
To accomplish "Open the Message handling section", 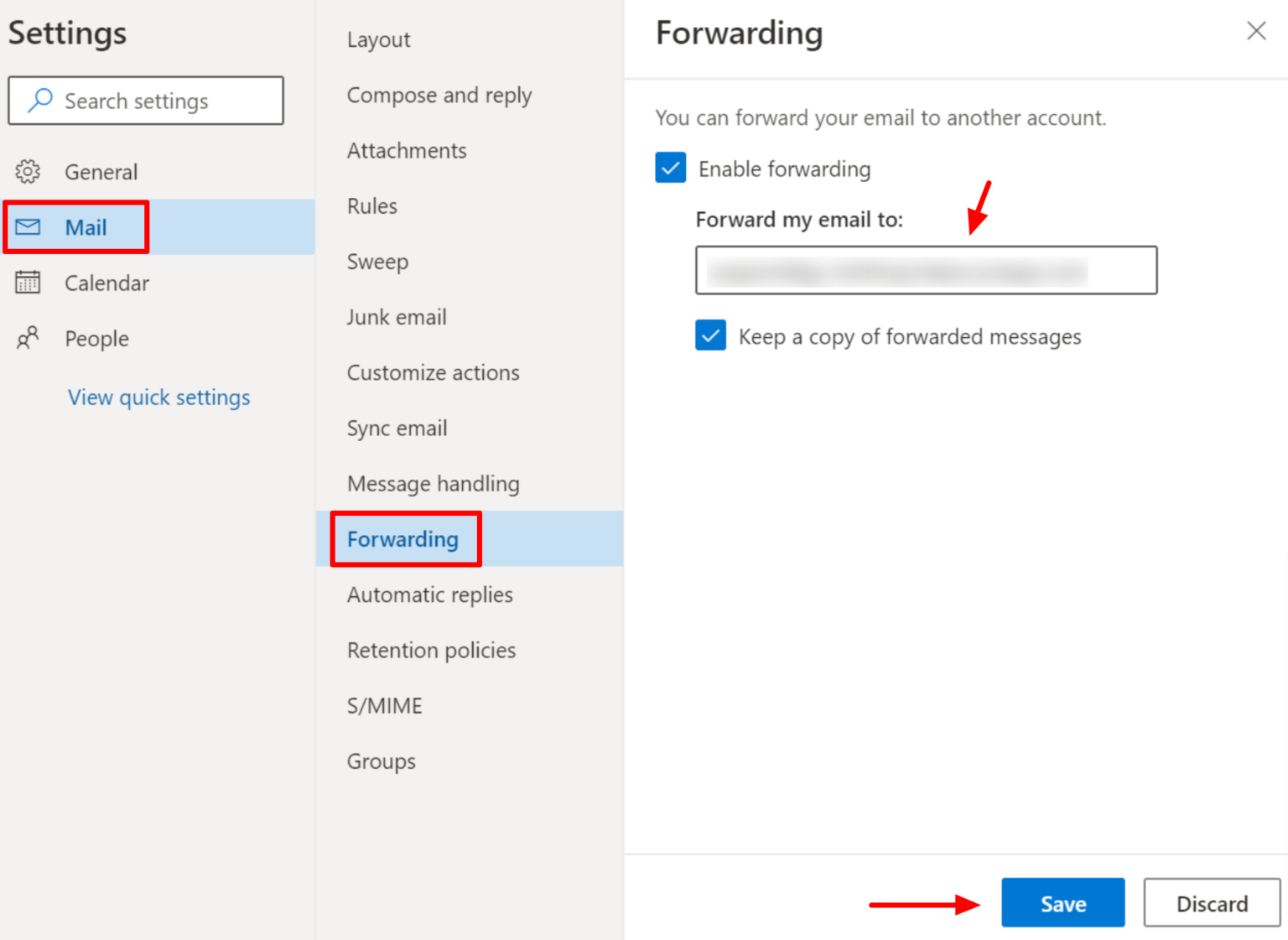I will (x=433, y=484).
